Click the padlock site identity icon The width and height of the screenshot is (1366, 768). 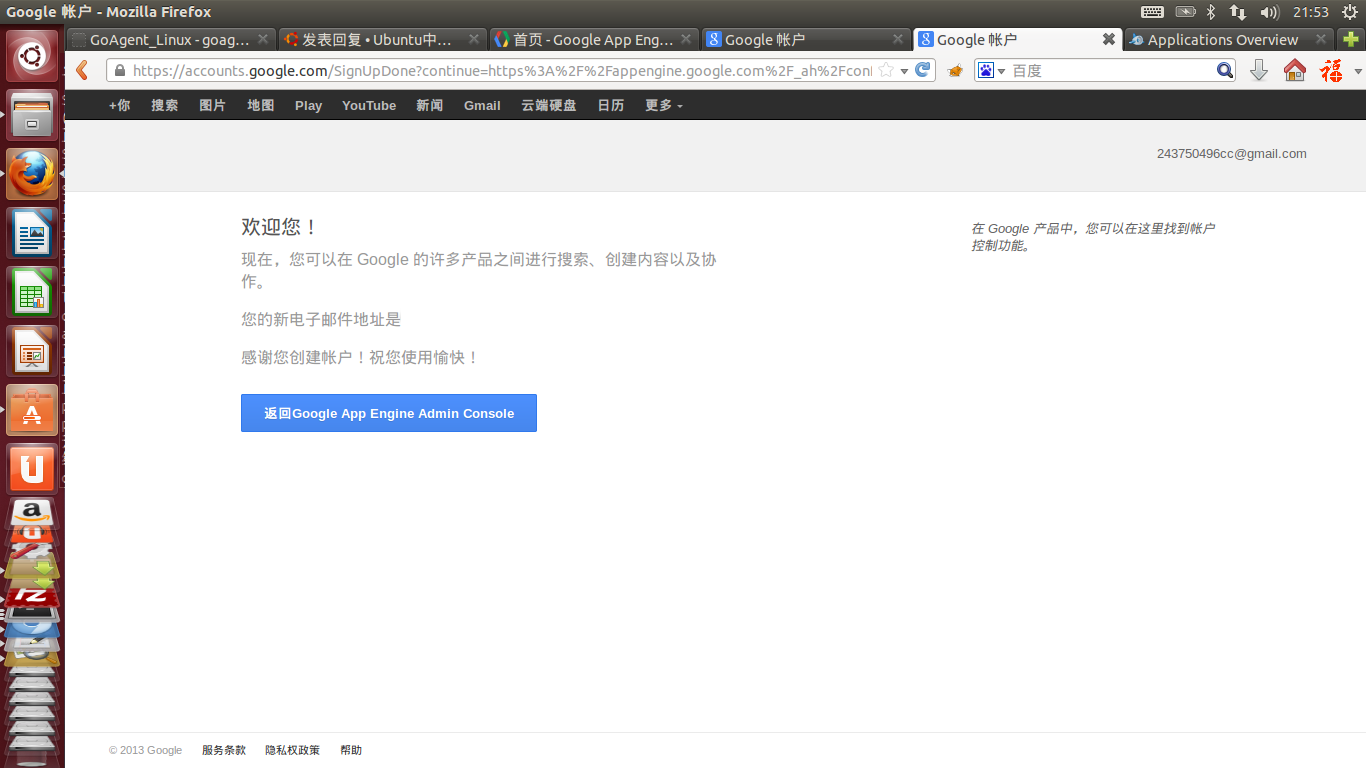click(120, 71)
